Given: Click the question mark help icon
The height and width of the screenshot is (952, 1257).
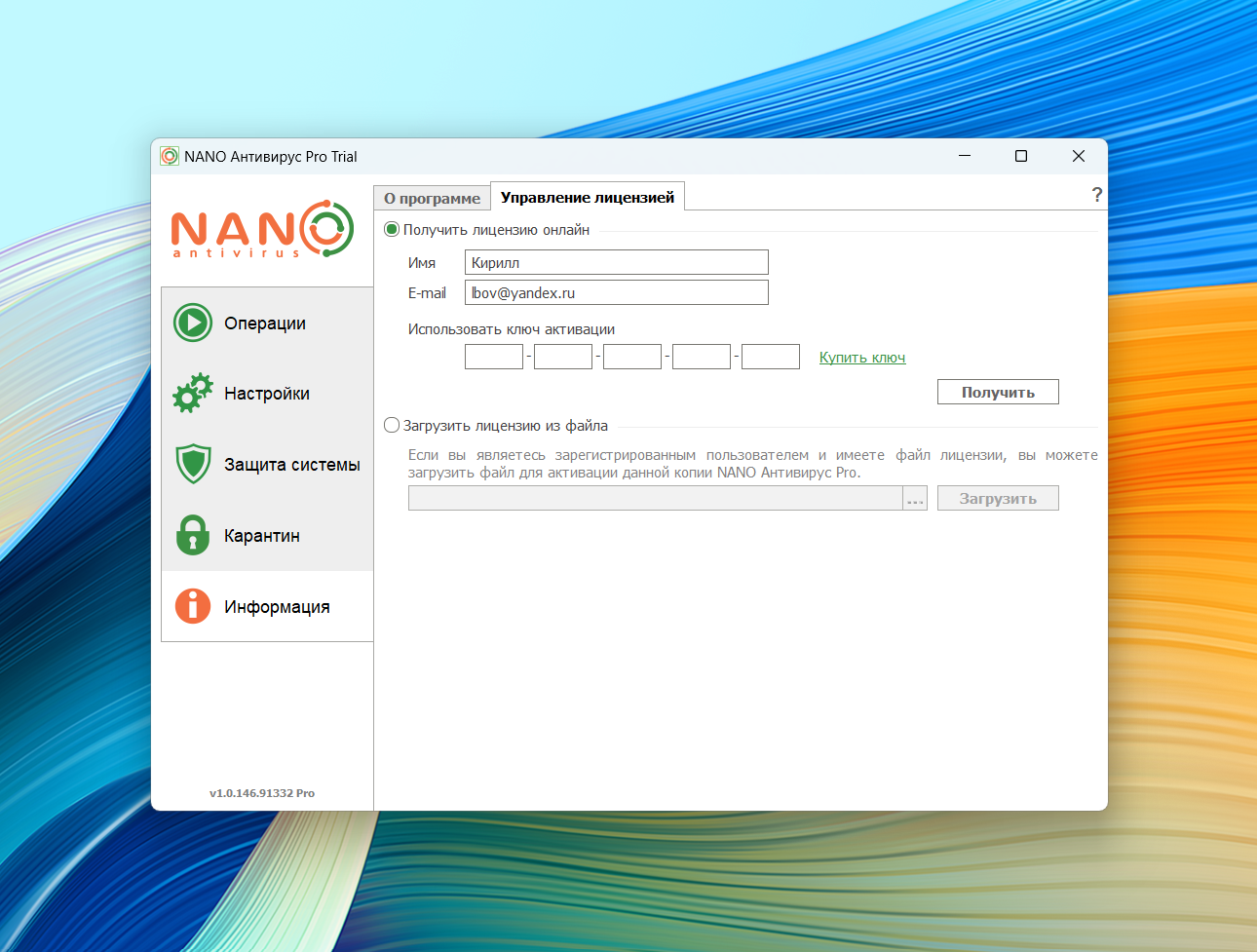Looking at the screenshot, I should click(1096, 195).
